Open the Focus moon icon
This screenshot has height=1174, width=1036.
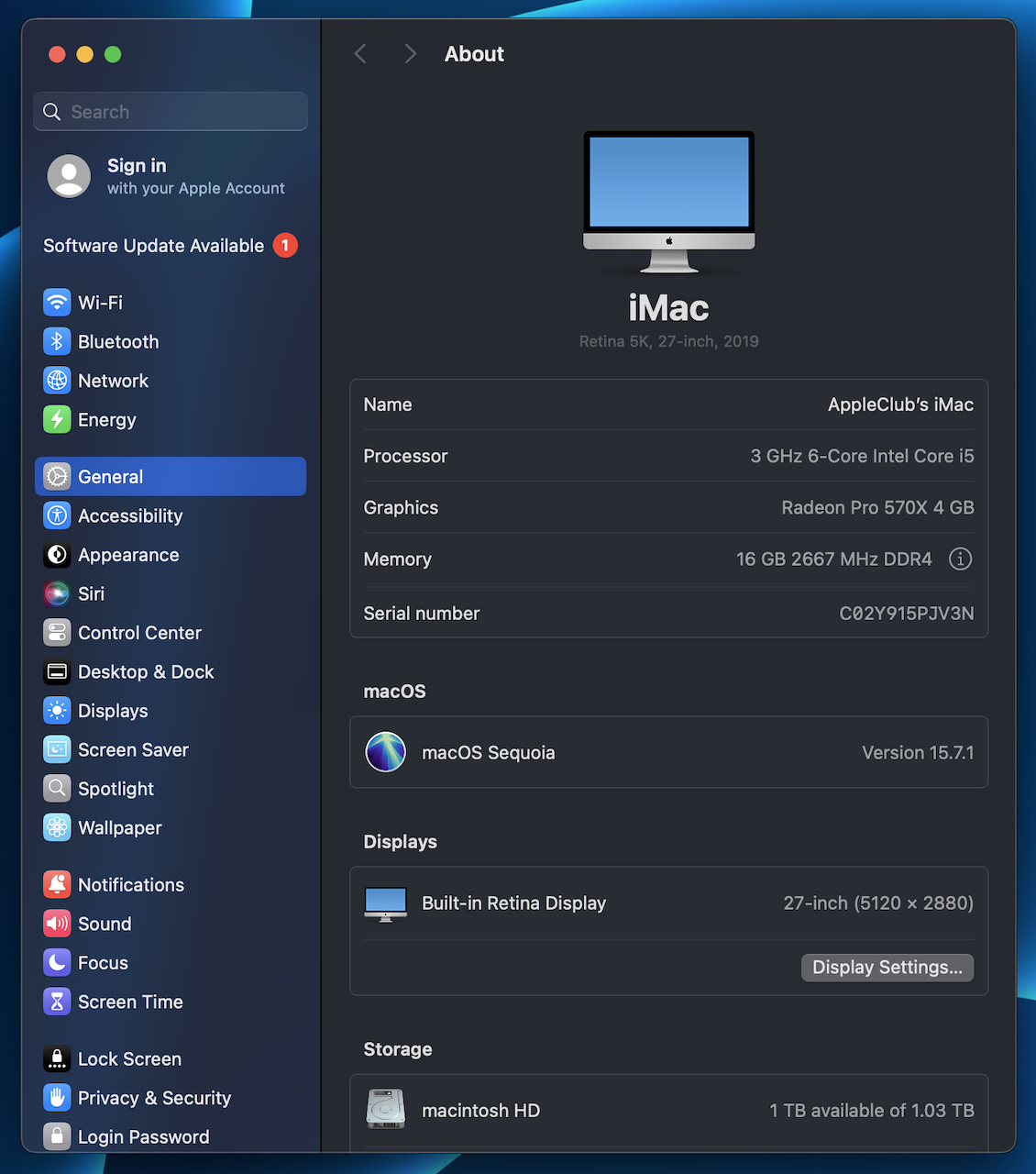coord(57,963)
